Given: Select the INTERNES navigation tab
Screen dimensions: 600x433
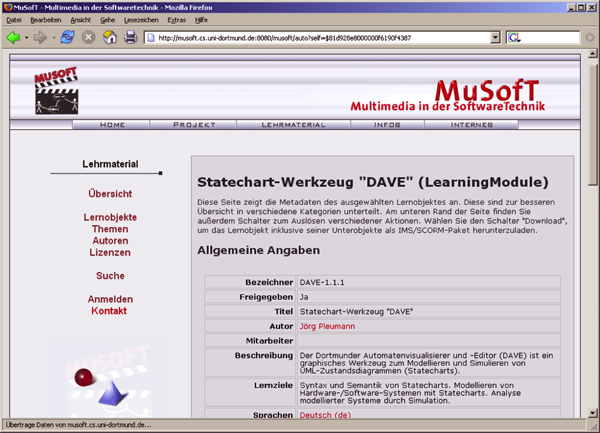Looking at the screenshot, I should pyautogui.click(x=471, y=125).
